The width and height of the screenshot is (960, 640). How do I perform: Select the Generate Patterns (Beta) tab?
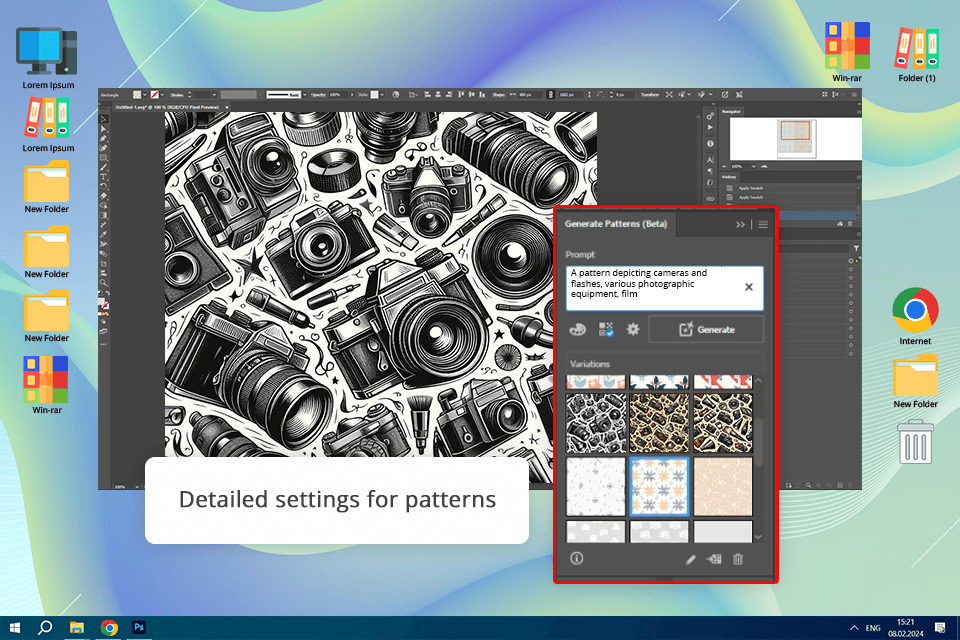click(616, 224)
